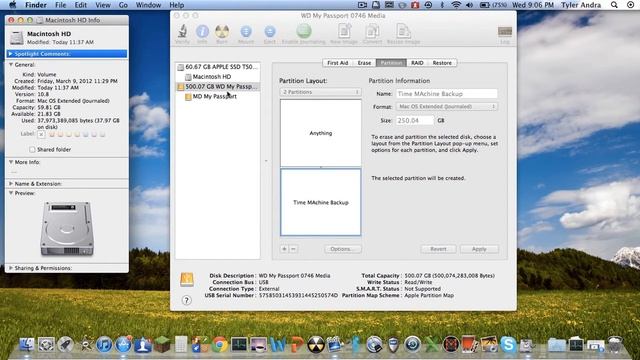Open the Log toolbar icon
640x360 pixels.
[x=505, y=33]
